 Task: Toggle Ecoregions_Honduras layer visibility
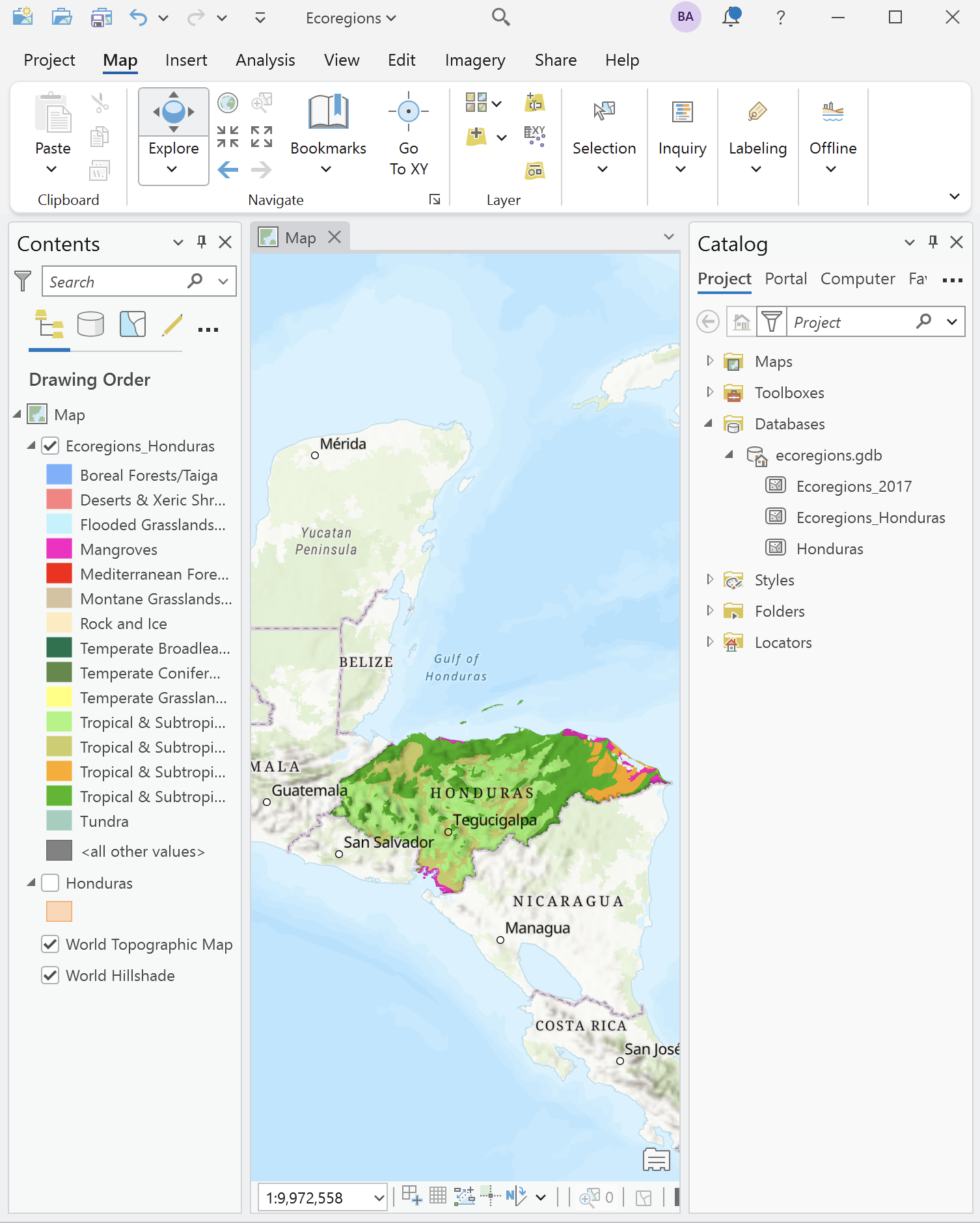[50, 446]
